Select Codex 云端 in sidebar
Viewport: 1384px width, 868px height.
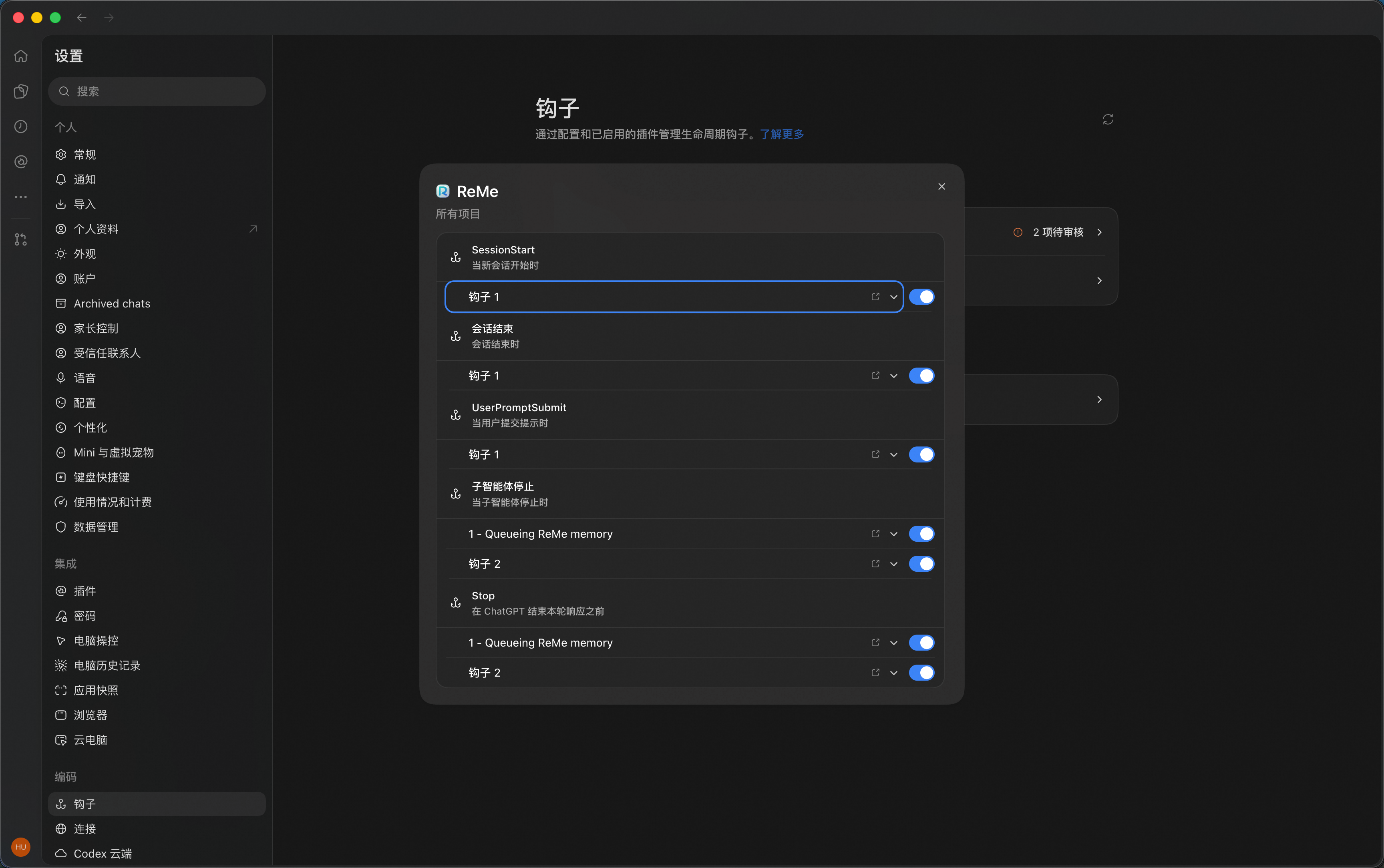pos(157,854)
